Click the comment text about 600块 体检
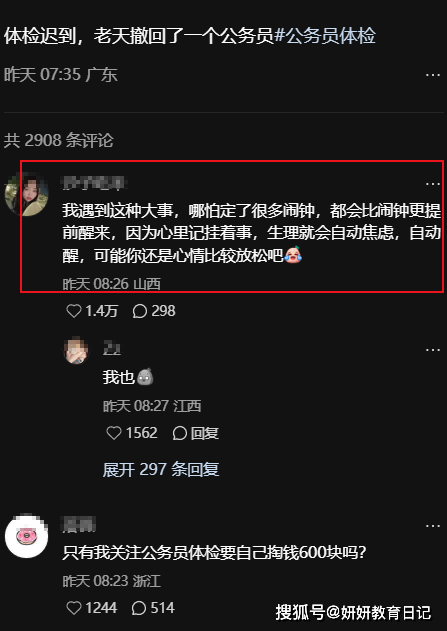 tap(214, 553)
